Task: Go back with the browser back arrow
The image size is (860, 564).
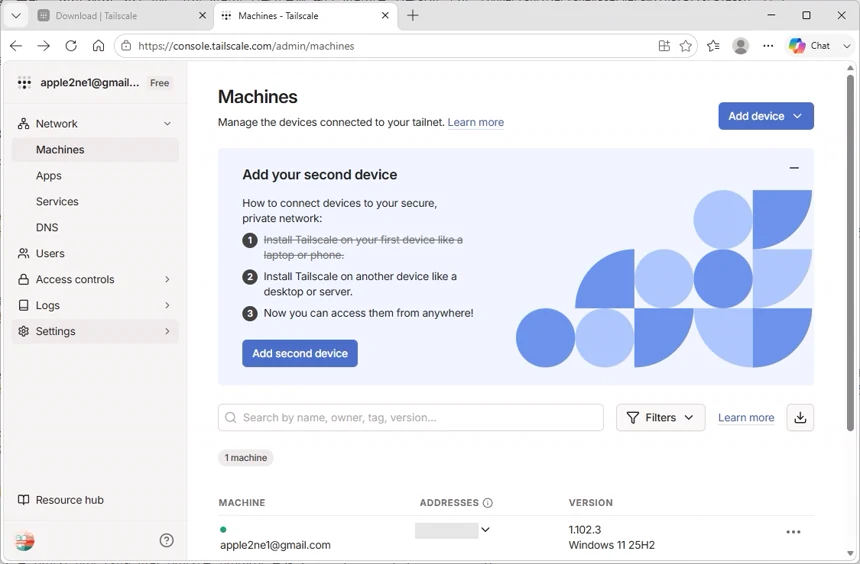Action: (x=16, y=46)
